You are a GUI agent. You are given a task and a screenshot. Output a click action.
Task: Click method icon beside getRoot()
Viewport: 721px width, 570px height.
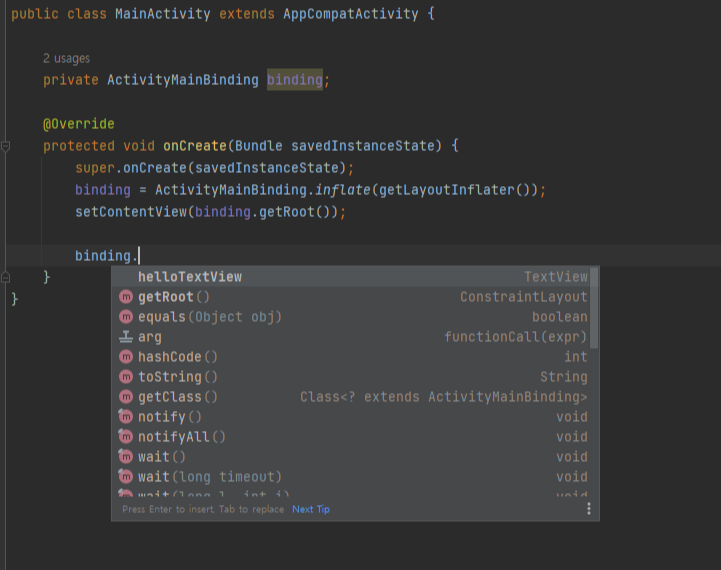coord(126,297)
